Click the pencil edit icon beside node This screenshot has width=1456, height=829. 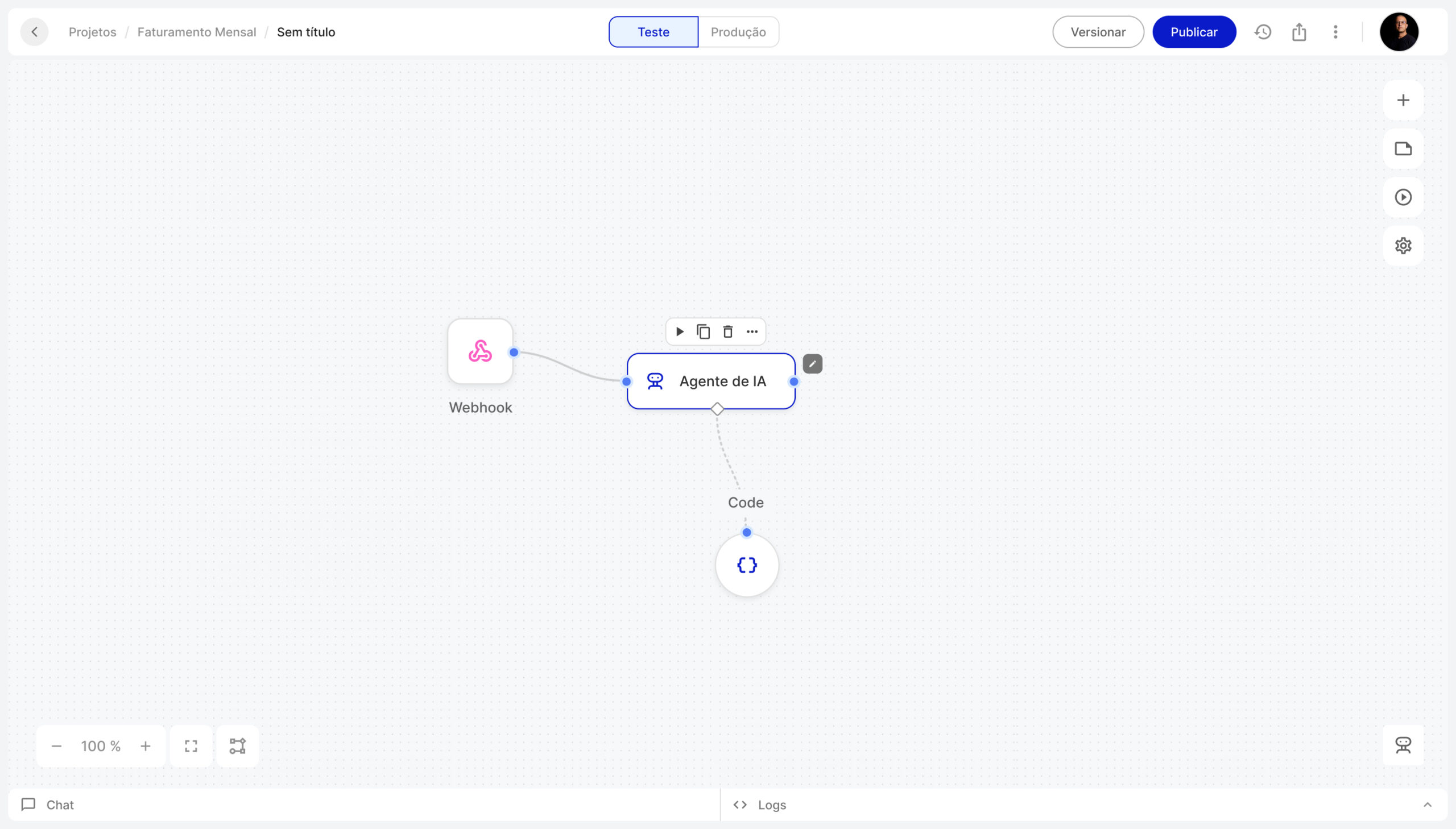[812, 363]
